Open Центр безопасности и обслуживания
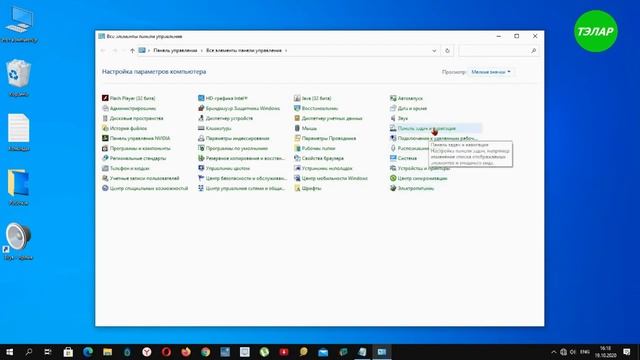 242,178
